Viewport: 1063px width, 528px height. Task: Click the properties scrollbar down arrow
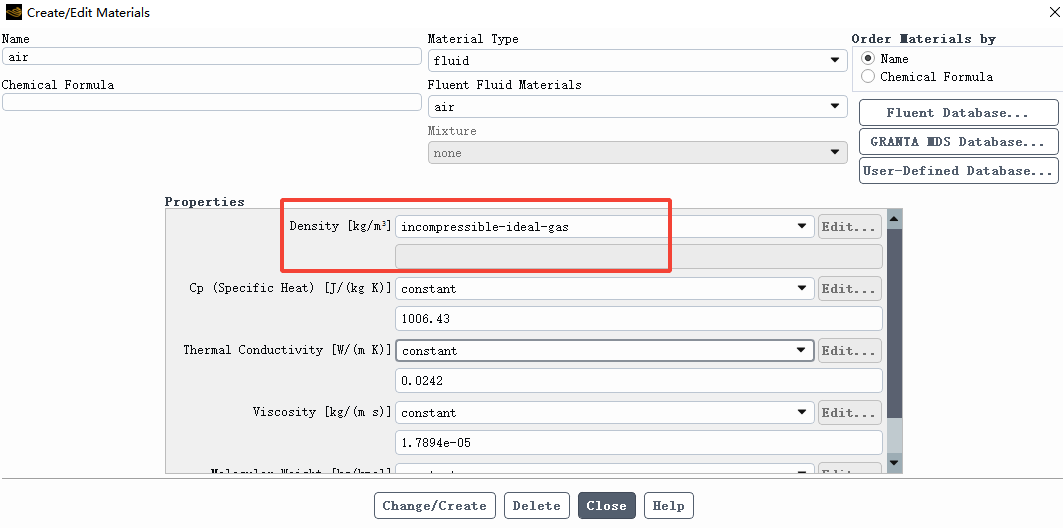click(x=894, y=463)
